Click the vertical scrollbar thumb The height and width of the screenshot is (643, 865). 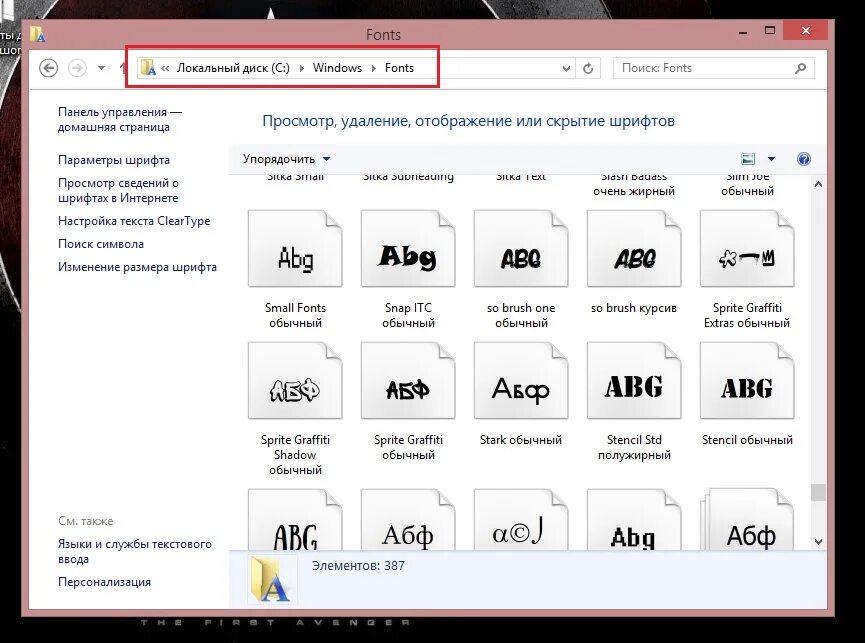(819, 492)
